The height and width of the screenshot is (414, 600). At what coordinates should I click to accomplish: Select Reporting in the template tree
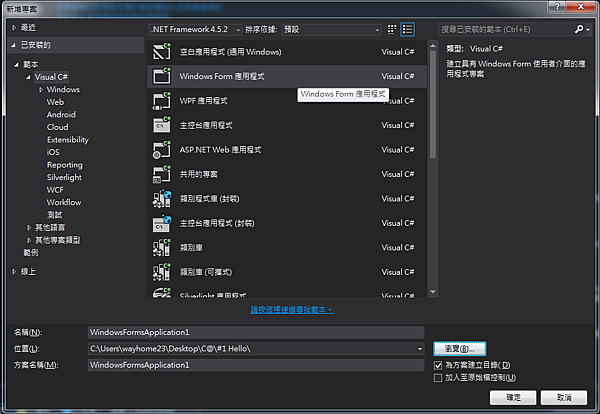pyautogui.click(x=65, y=165)
